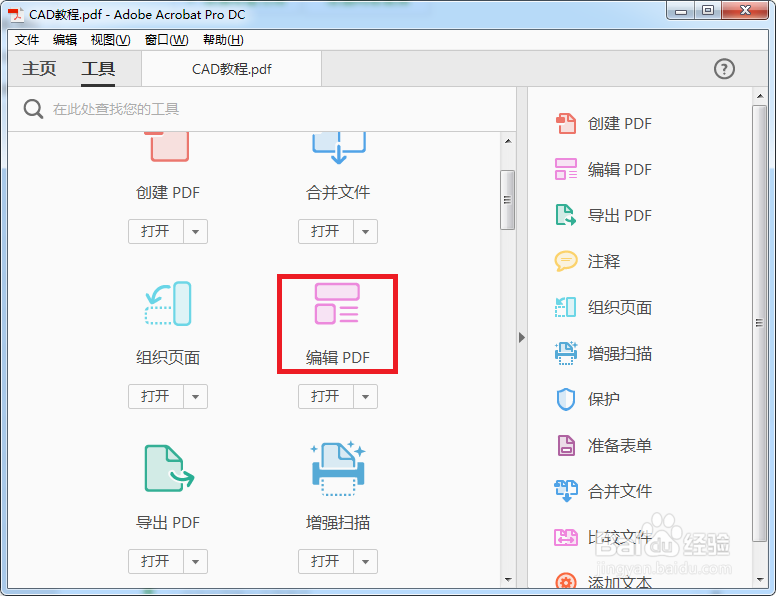Open dropdown arrow beside 导出 PDF 打开 button
This screenshot has height=596, width=776.
tap(195, 561)
